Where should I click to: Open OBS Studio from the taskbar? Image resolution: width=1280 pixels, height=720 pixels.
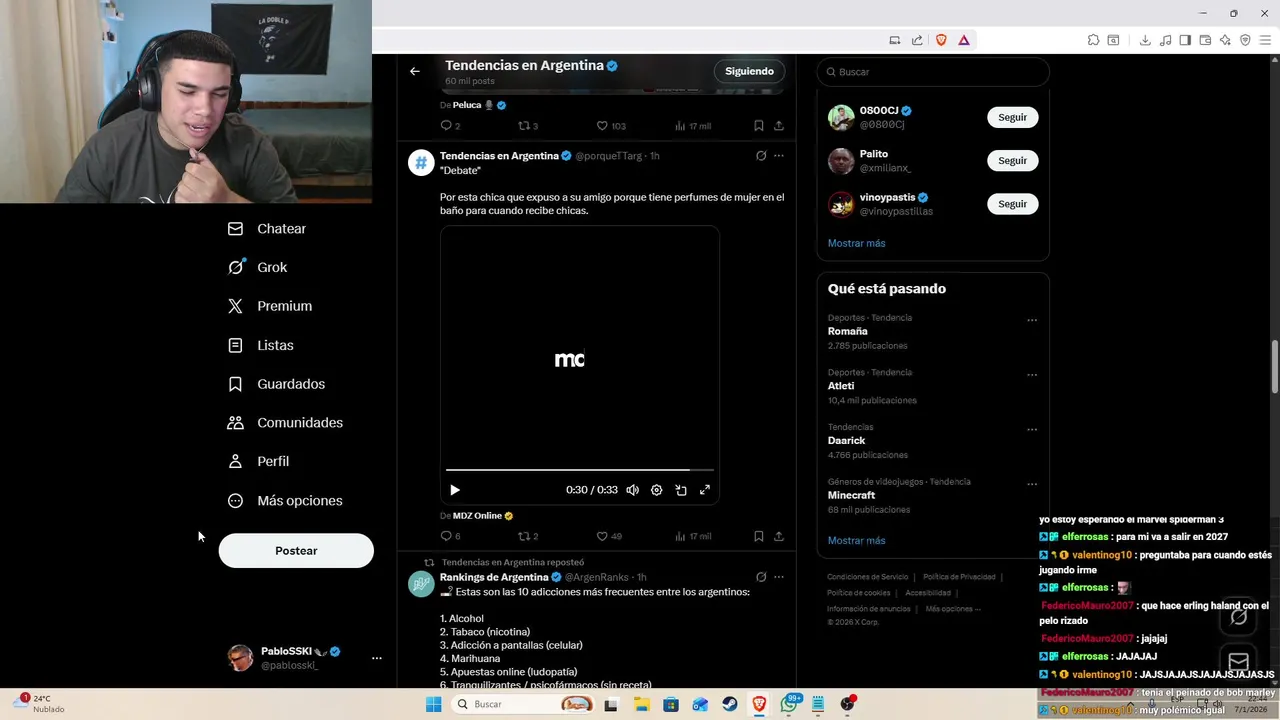tap(848, 704)
